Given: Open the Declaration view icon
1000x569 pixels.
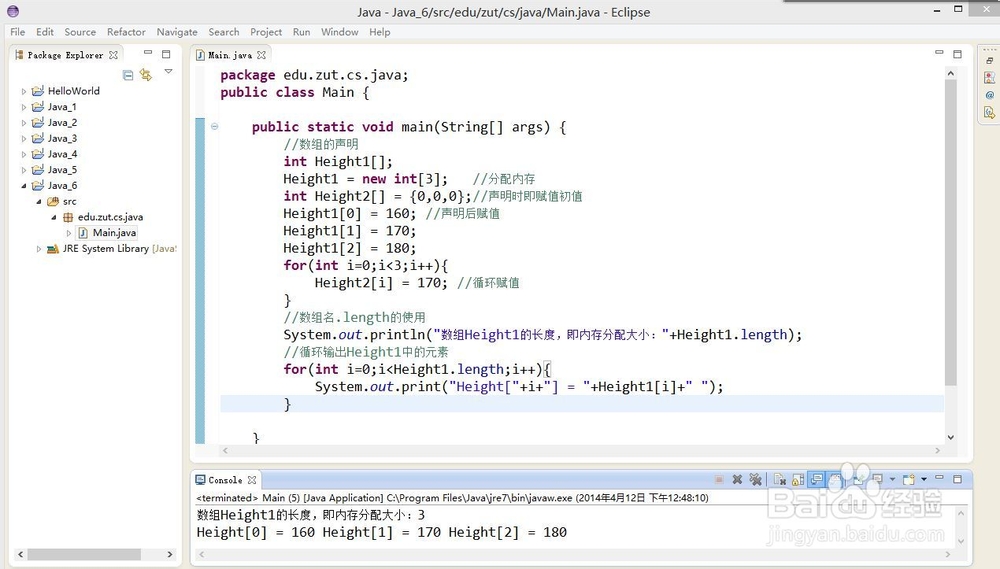Looking at the screenshot, I should 989,113.
